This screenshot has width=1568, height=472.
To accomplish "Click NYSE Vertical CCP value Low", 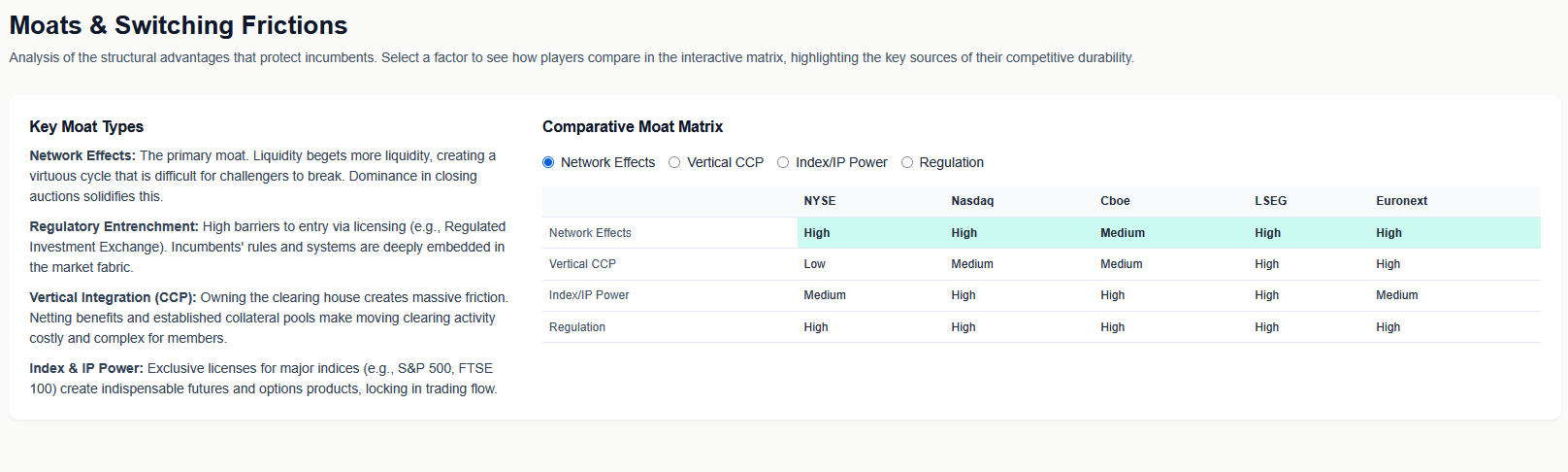I will coord(814,264).
